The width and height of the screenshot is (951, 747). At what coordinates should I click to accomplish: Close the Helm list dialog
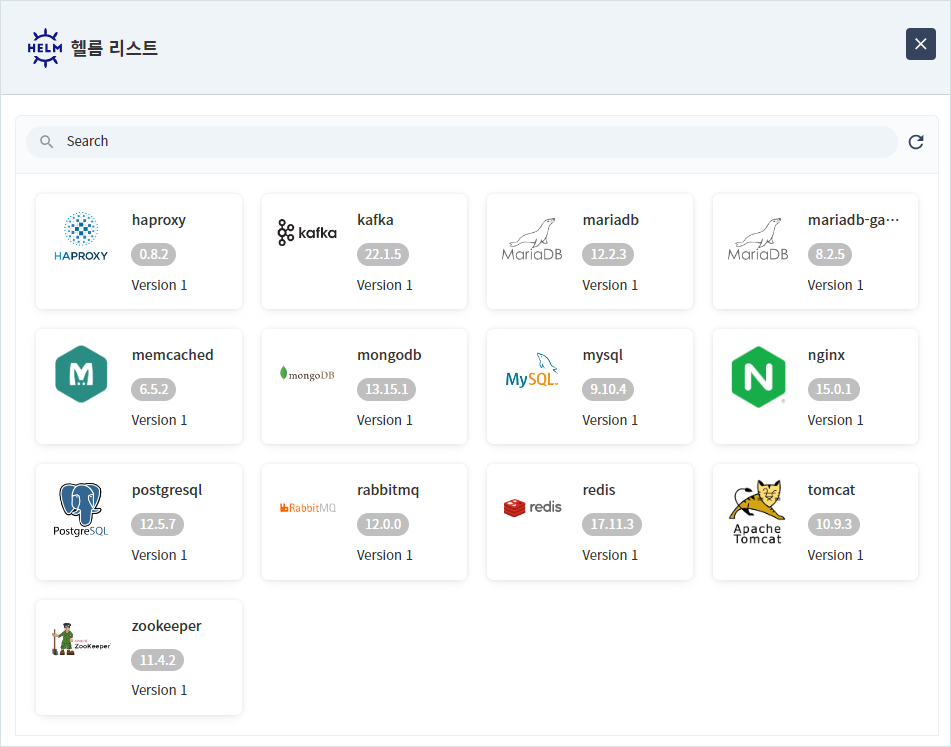coord(921,44)
